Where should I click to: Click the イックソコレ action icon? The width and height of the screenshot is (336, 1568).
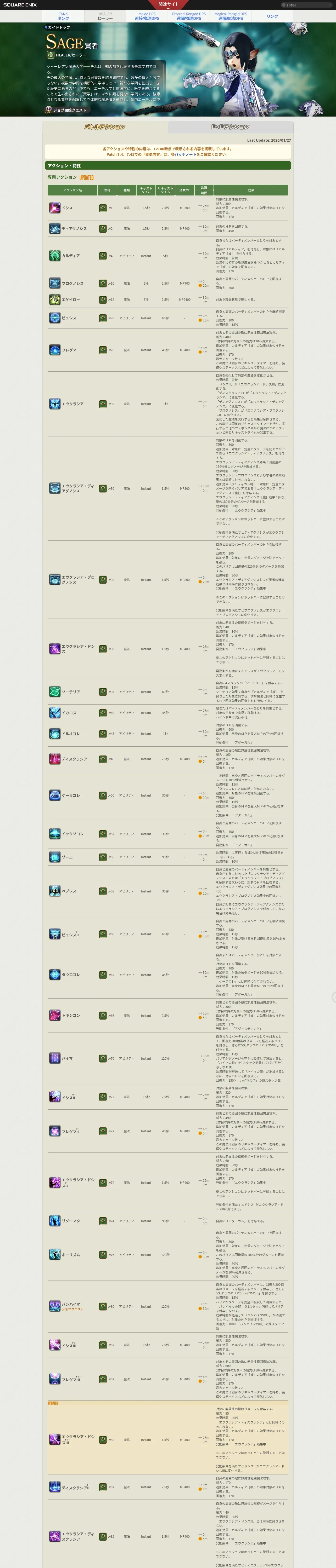[x=55, y=834]
